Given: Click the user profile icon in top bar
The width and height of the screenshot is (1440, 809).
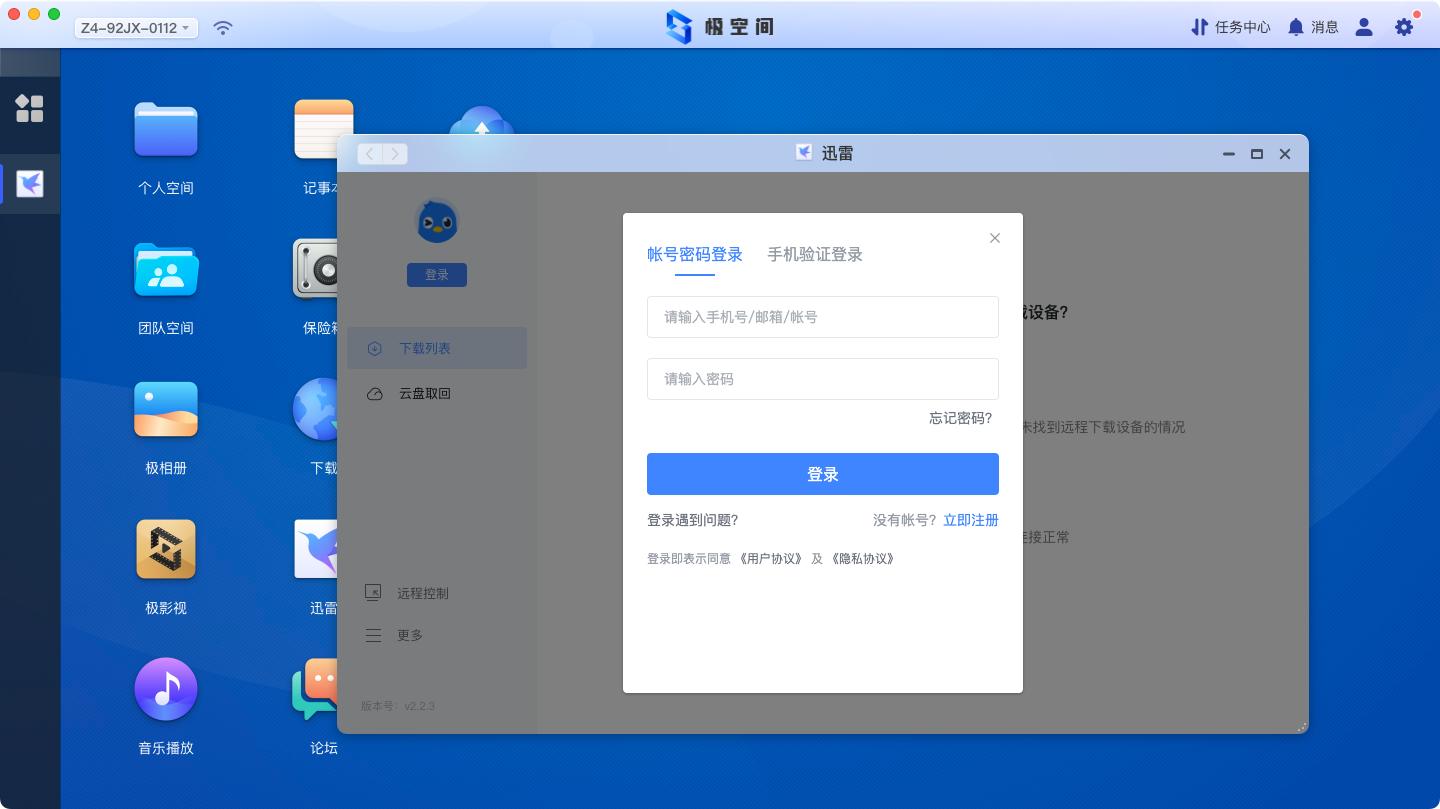Looking at the screenshot, I should pyautogui.click(x=1364, y=27).
